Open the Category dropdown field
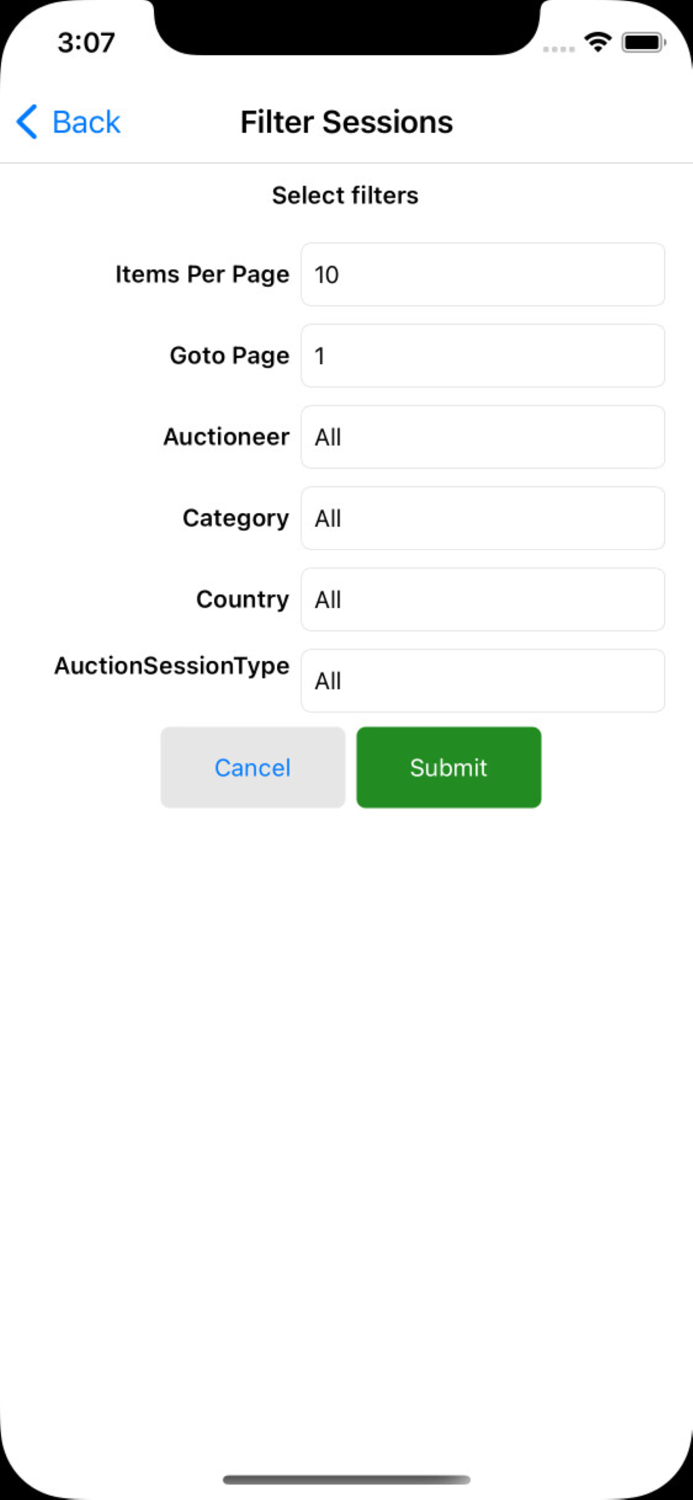 point(483,518)
